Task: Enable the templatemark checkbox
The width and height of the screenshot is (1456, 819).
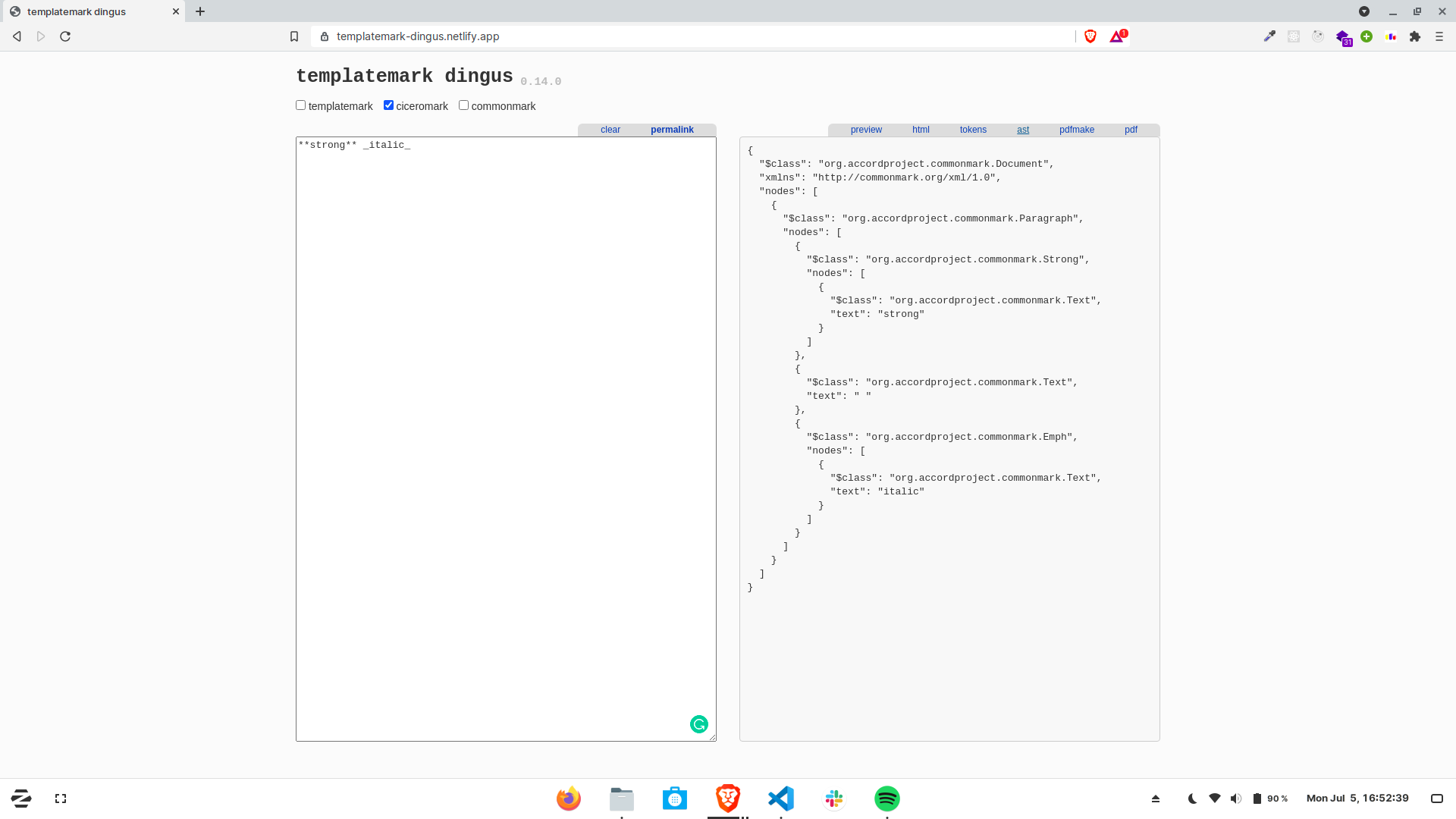Action: coord(301,105)
